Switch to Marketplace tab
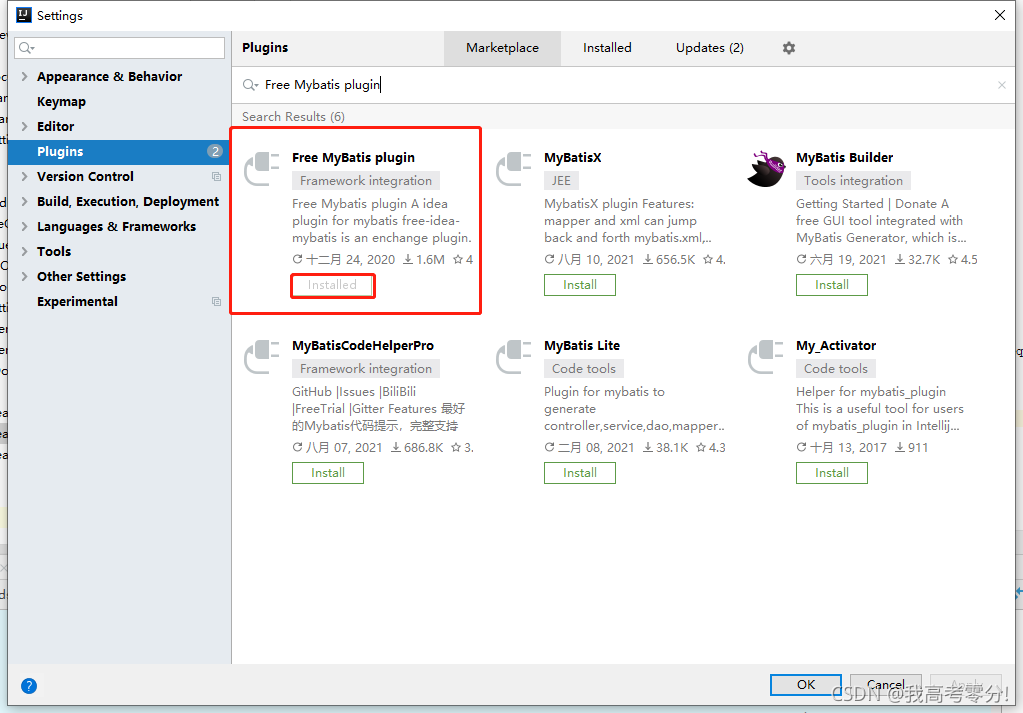The image size is (1023, 713). point(502,48)
